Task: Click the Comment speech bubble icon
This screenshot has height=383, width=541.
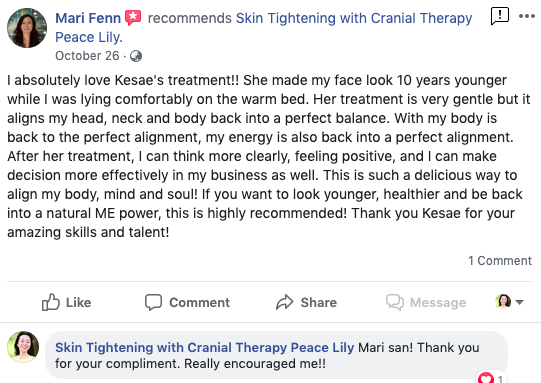Action: point(153,302)
